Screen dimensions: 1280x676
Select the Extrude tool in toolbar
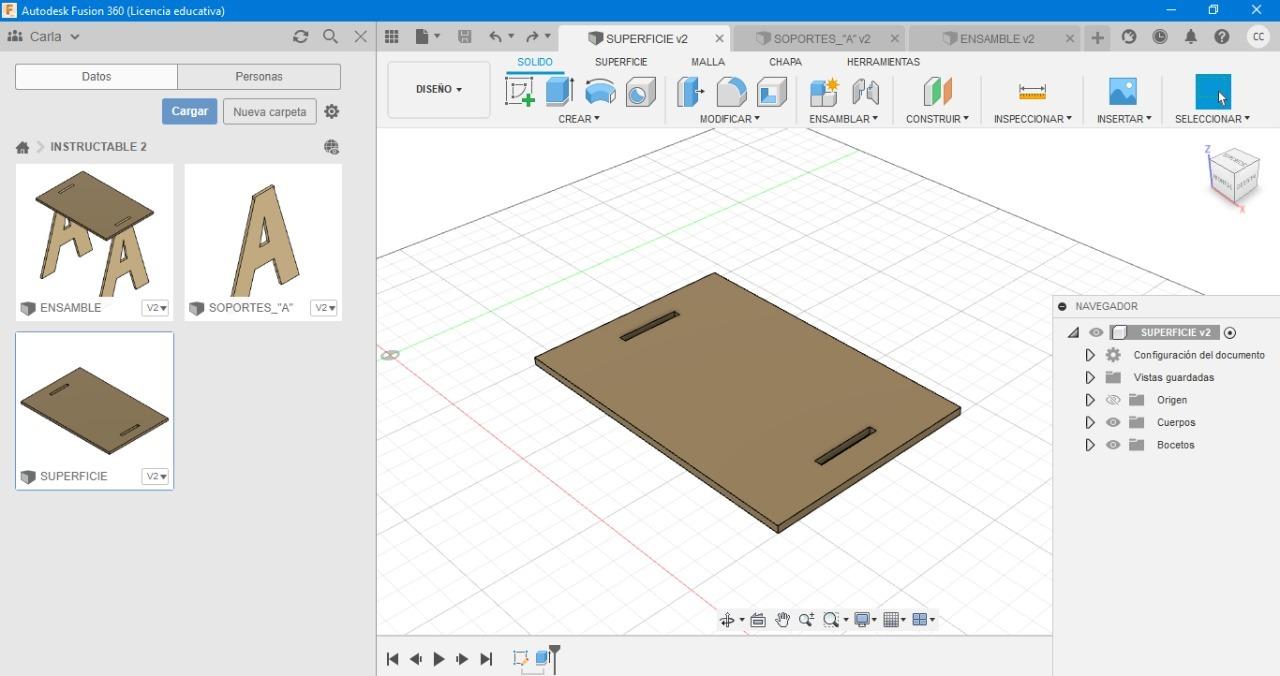559,92
